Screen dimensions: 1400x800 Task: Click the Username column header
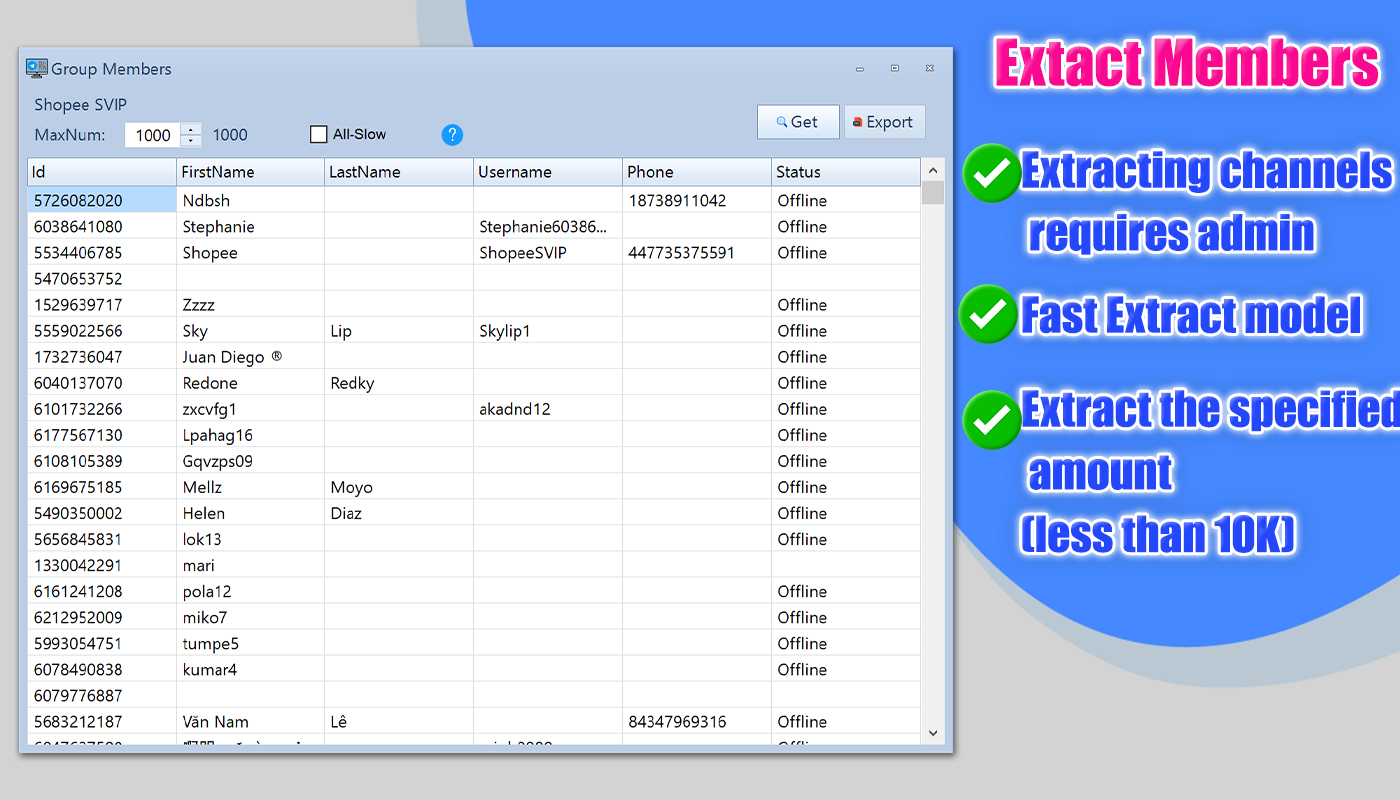[x=546, y=171]
